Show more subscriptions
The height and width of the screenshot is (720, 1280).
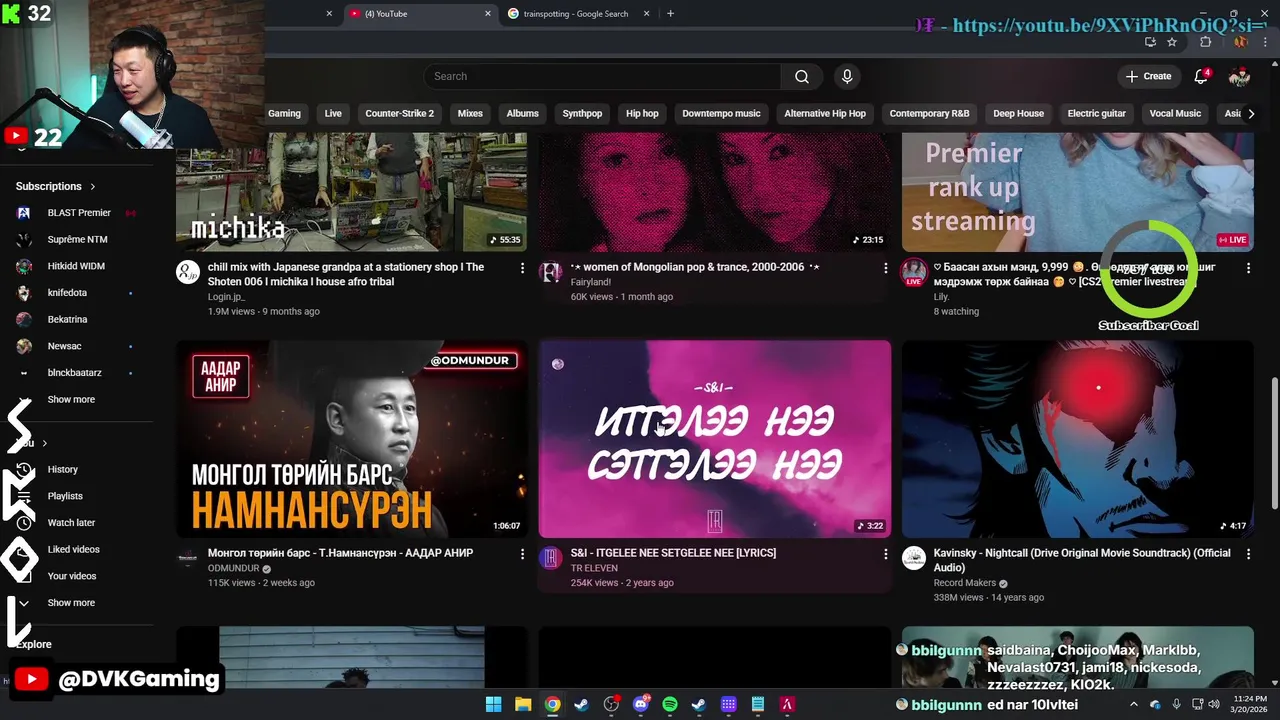[71, 399]
